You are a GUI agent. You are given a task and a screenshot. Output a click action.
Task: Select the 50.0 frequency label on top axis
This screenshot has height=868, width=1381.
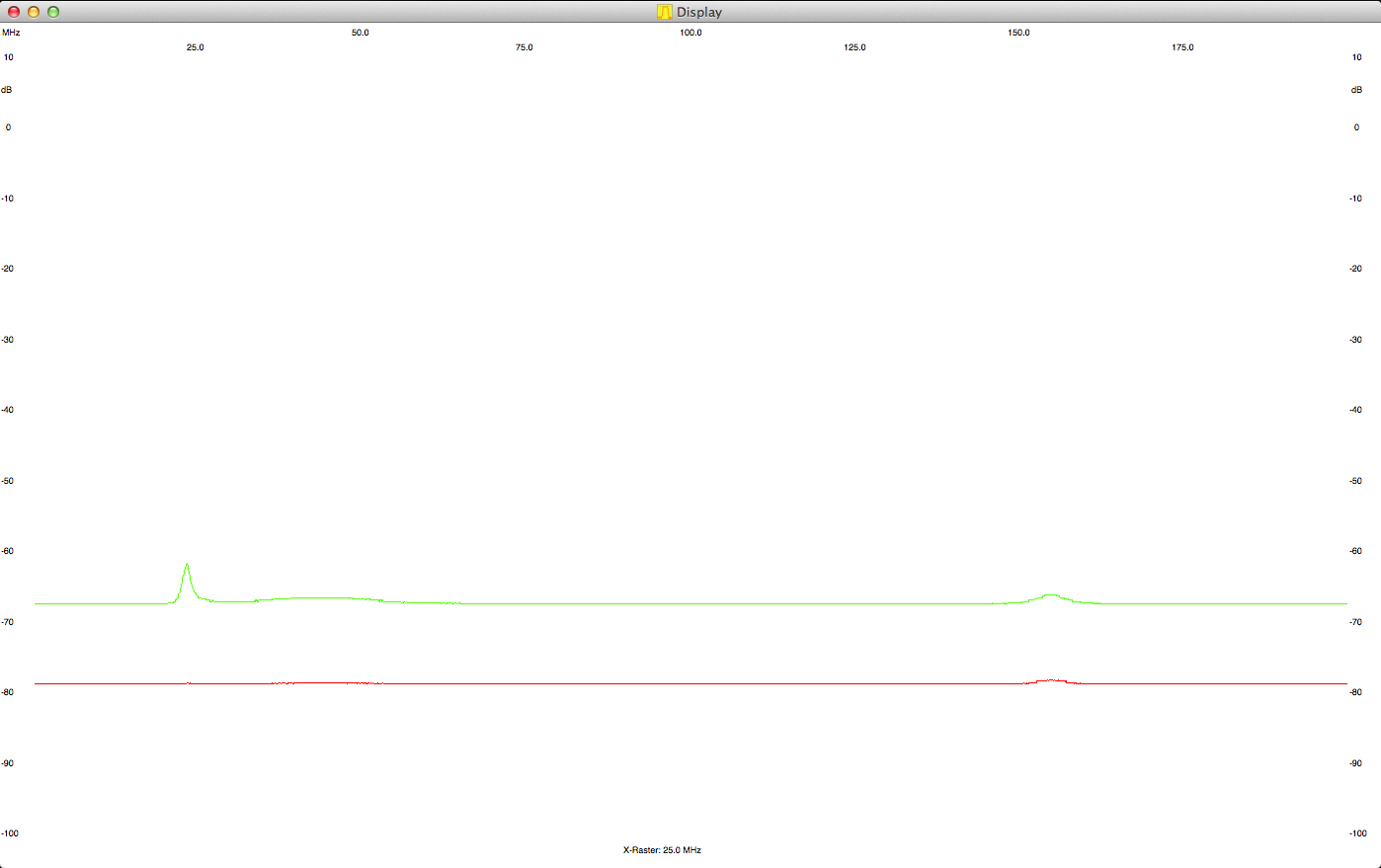pyautogui.click(x=361, y=33)
